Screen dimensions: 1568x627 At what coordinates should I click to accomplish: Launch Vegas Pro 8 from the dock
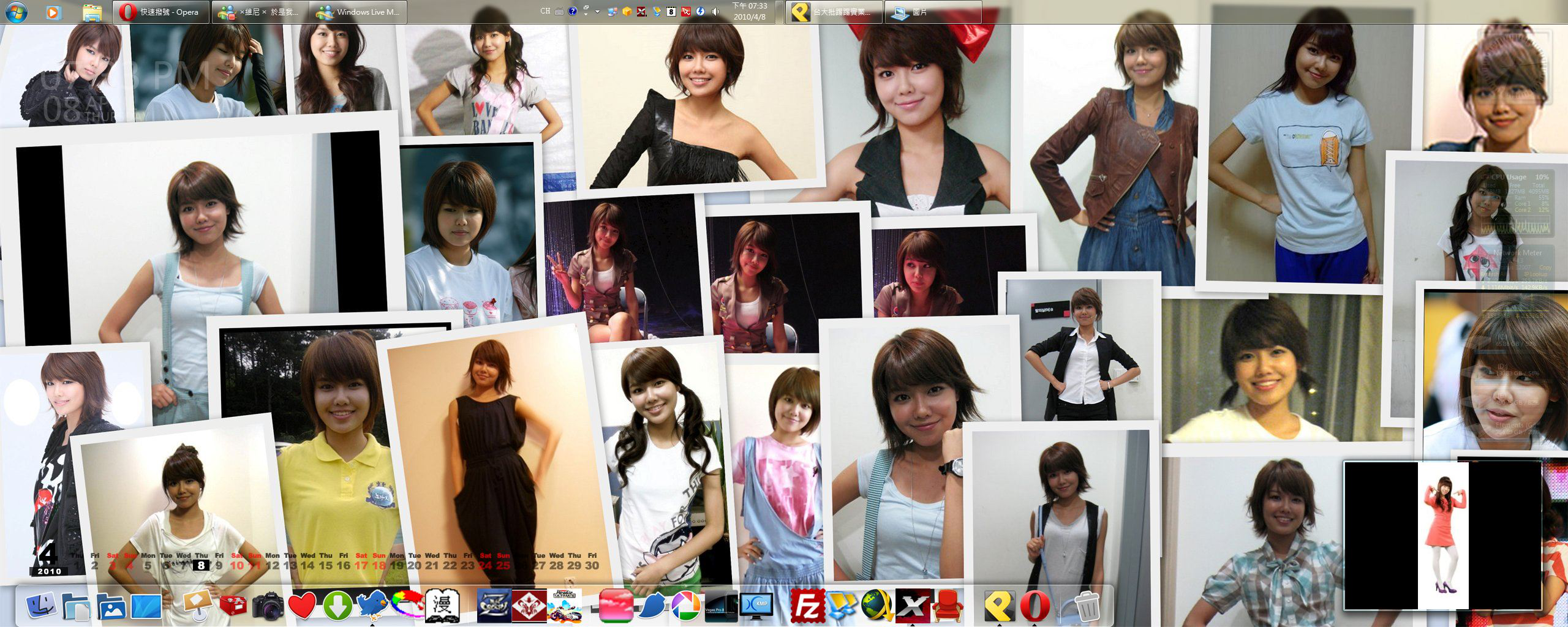coord(721,606)
